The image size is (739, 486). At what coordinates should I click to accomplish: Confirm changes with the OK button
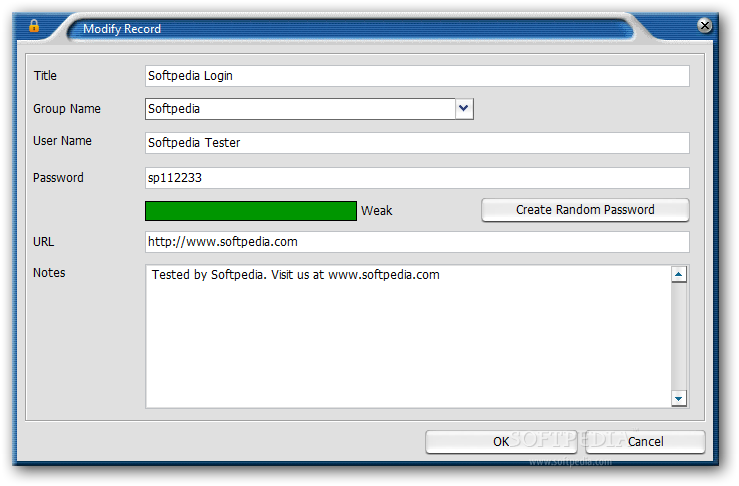[x=501, y=442]
